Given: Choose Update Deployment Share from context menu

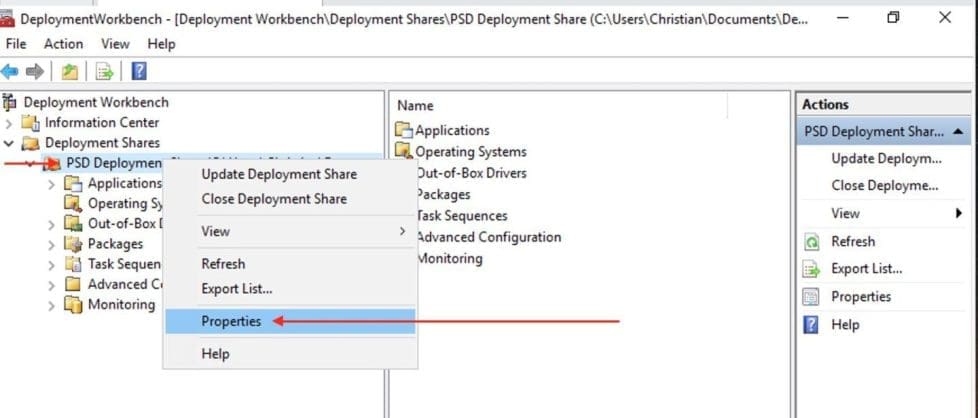Looking at the screenshot, I should (x=278, y=174).
